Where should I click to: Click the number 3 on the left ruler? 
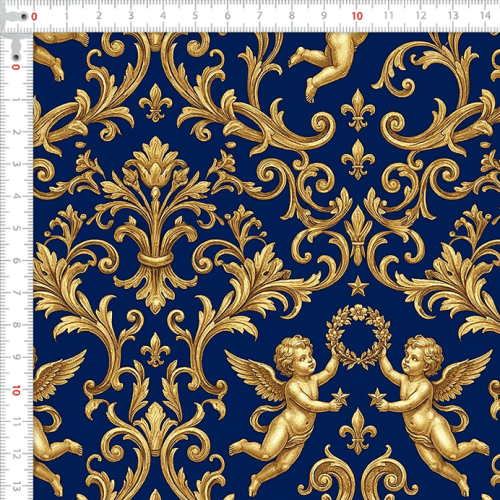(16, 164)
